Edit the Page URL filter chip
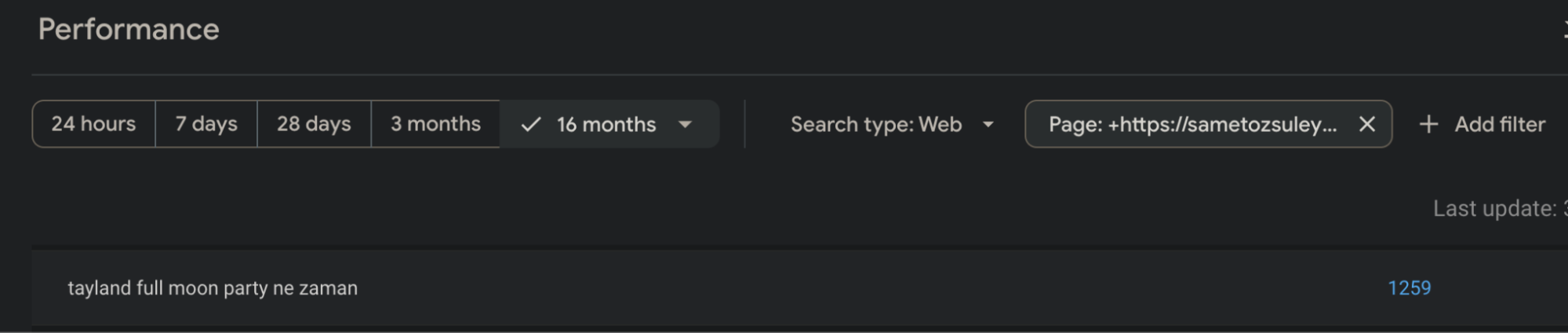The height and width of the screenshot is (333, 1568). tap(1192, 124)
